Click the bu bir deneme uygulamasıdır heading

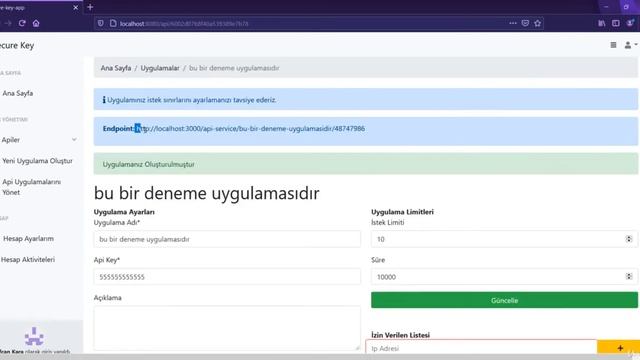tap(207, 193)
